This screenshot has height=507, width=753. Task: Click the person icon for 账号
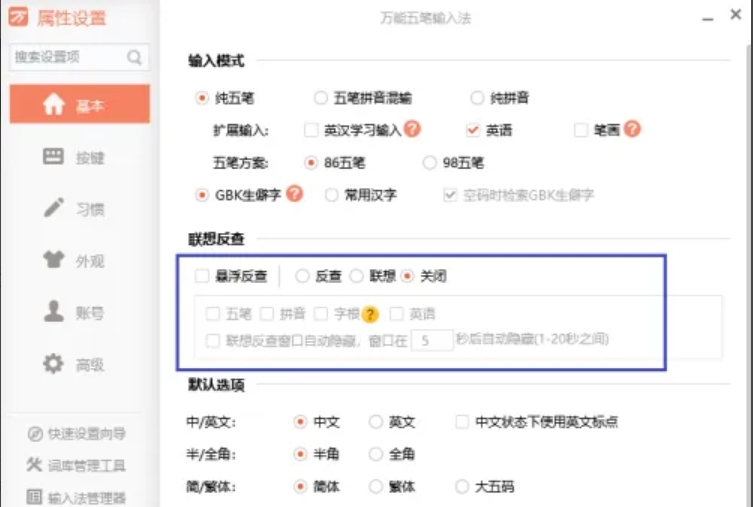(x=53, y=311)
